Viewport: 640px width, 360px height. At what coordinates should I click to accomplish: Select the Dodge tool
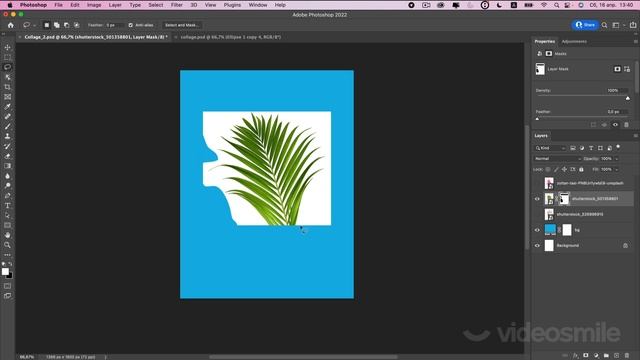pyautogui.click(x=7, y=186)
